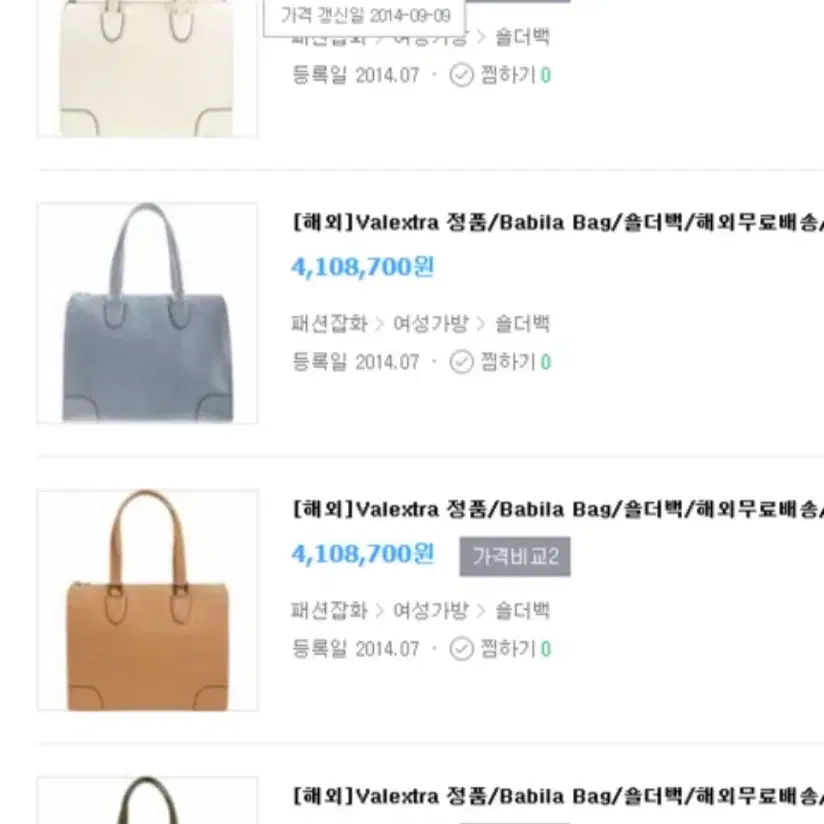Viewport: 824px width, 824px height.
Task: Click the wishlist checkmark icon for the tan bag
Action: pos(461,649)
